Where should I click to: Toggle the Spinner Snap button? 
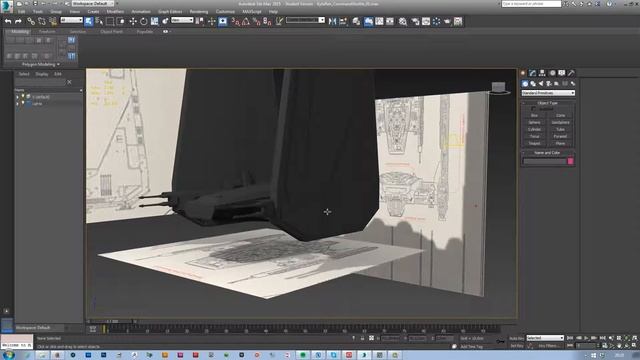coord(267,21)
